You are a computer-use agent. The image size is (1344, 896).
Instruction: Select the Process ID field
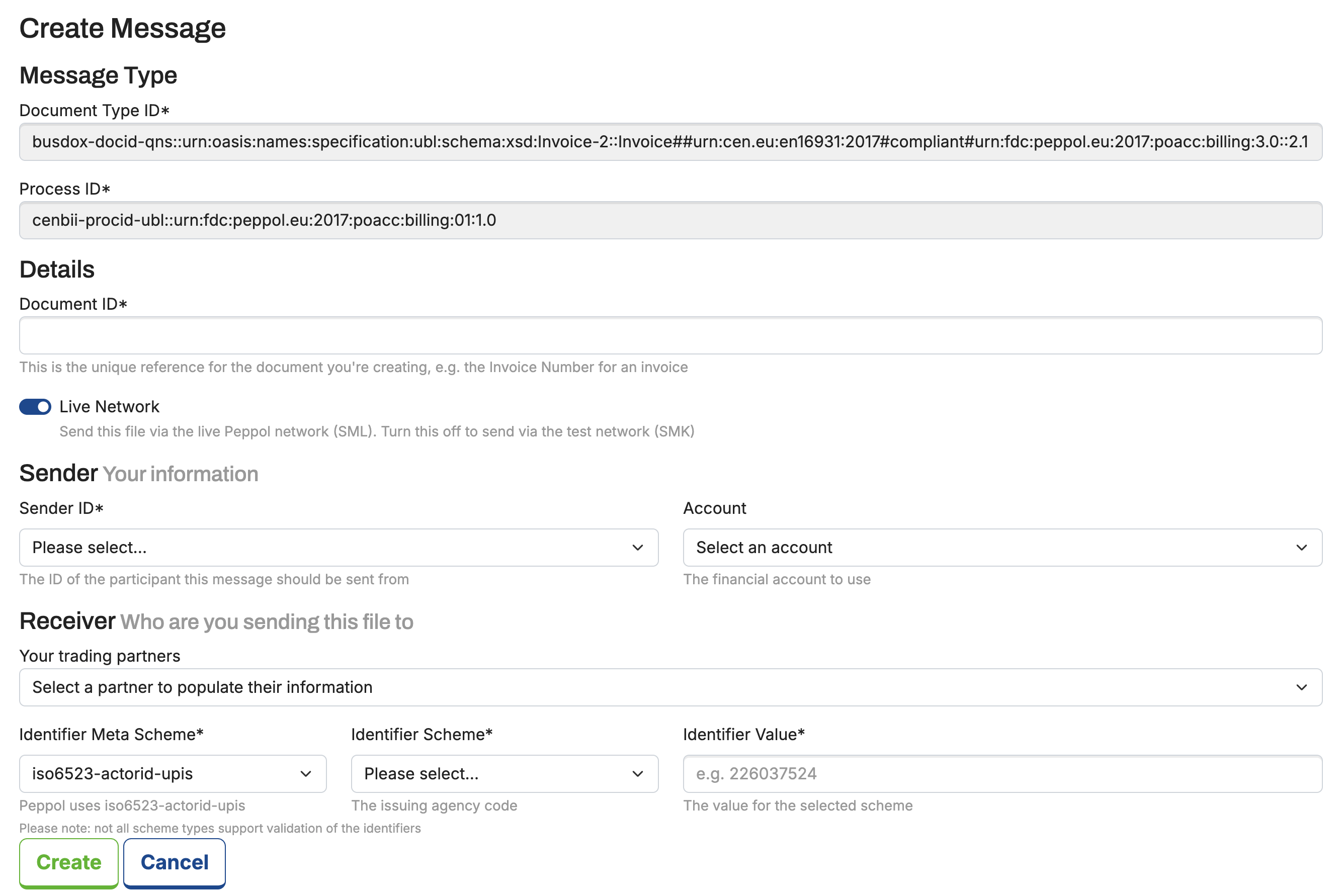pos(670,220)
